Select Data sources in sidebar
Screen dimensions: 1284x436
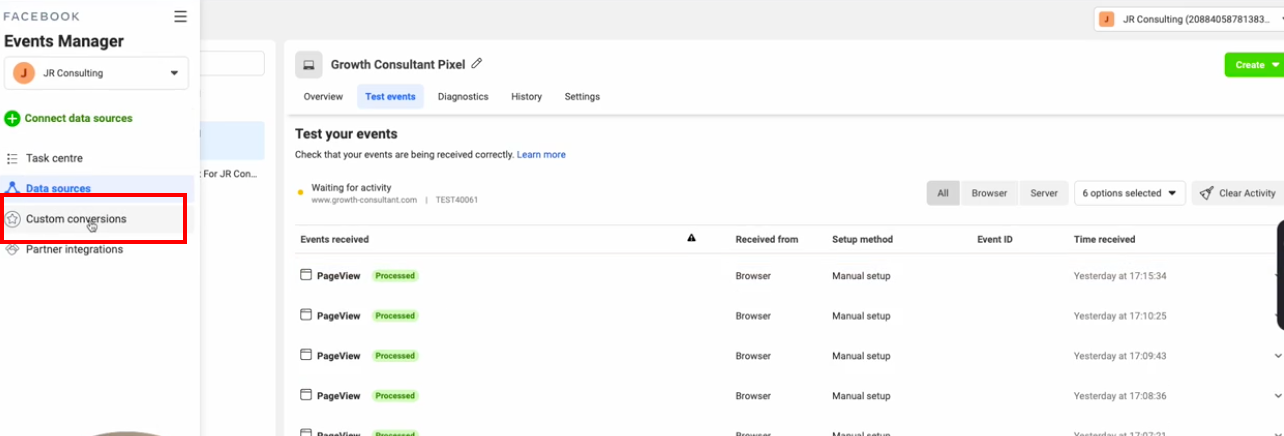pos(58,188)
